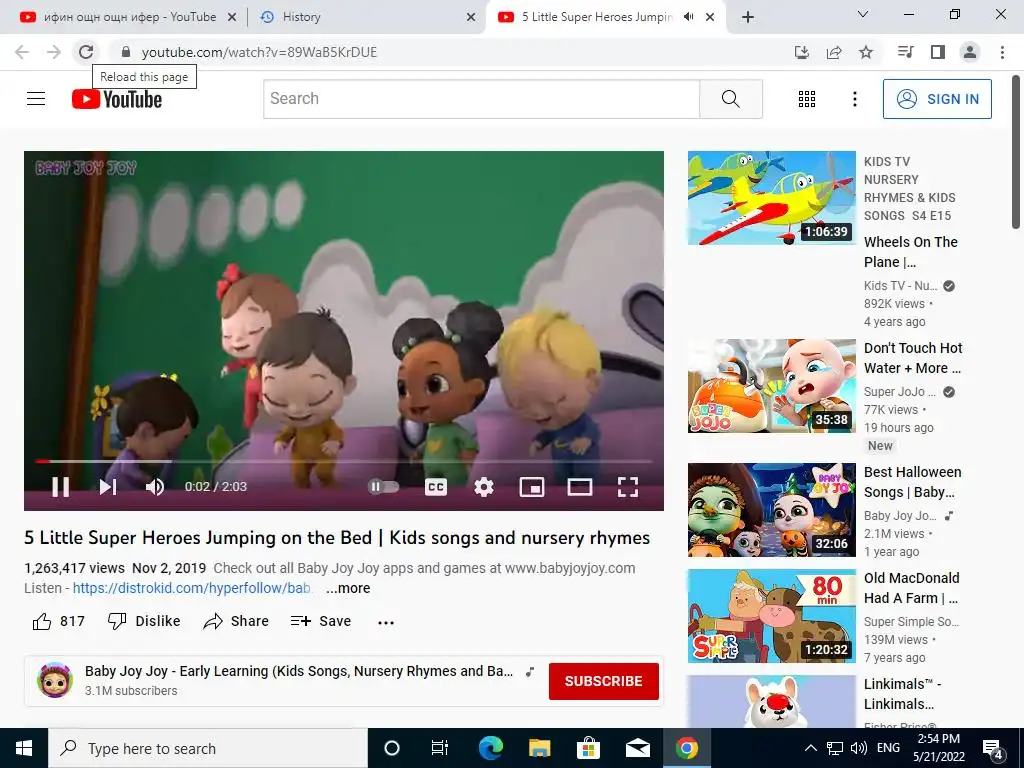Toggle closed captions CC button
The image size is (1024, 768).
coord(436,487)
